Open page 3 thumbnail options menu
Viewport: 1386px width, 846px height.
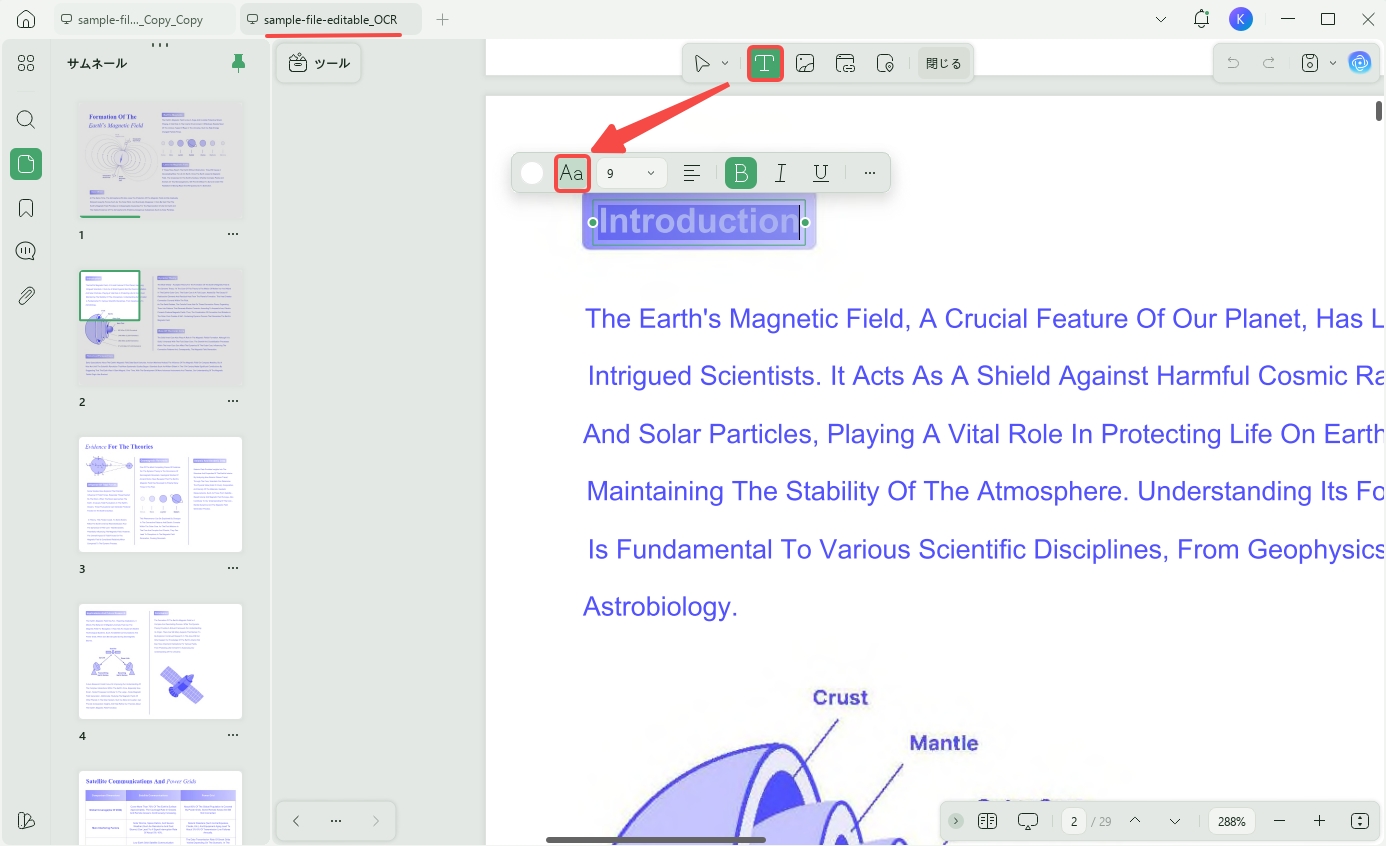pyautogui.click(x=233, y=568)
